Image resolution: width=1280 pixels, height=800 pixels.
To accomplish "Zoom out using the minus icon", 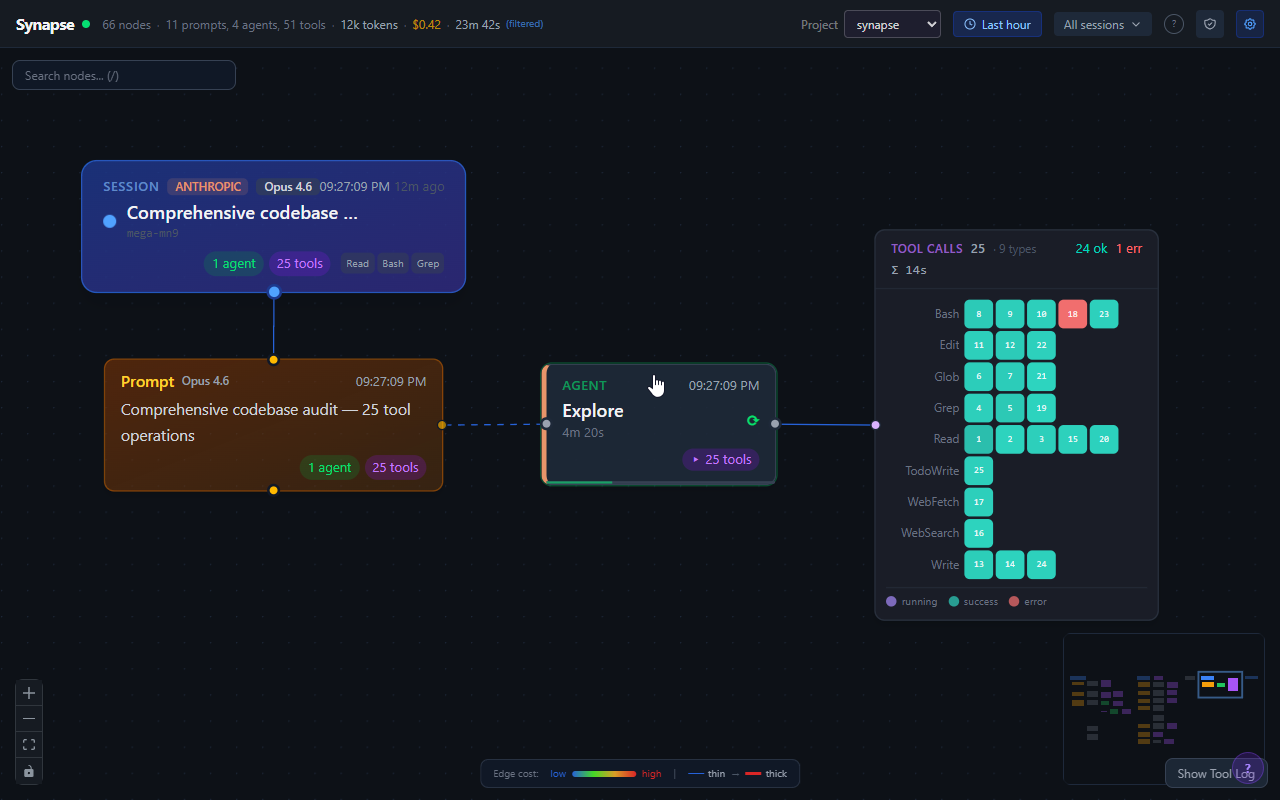I will pos(28,718).
